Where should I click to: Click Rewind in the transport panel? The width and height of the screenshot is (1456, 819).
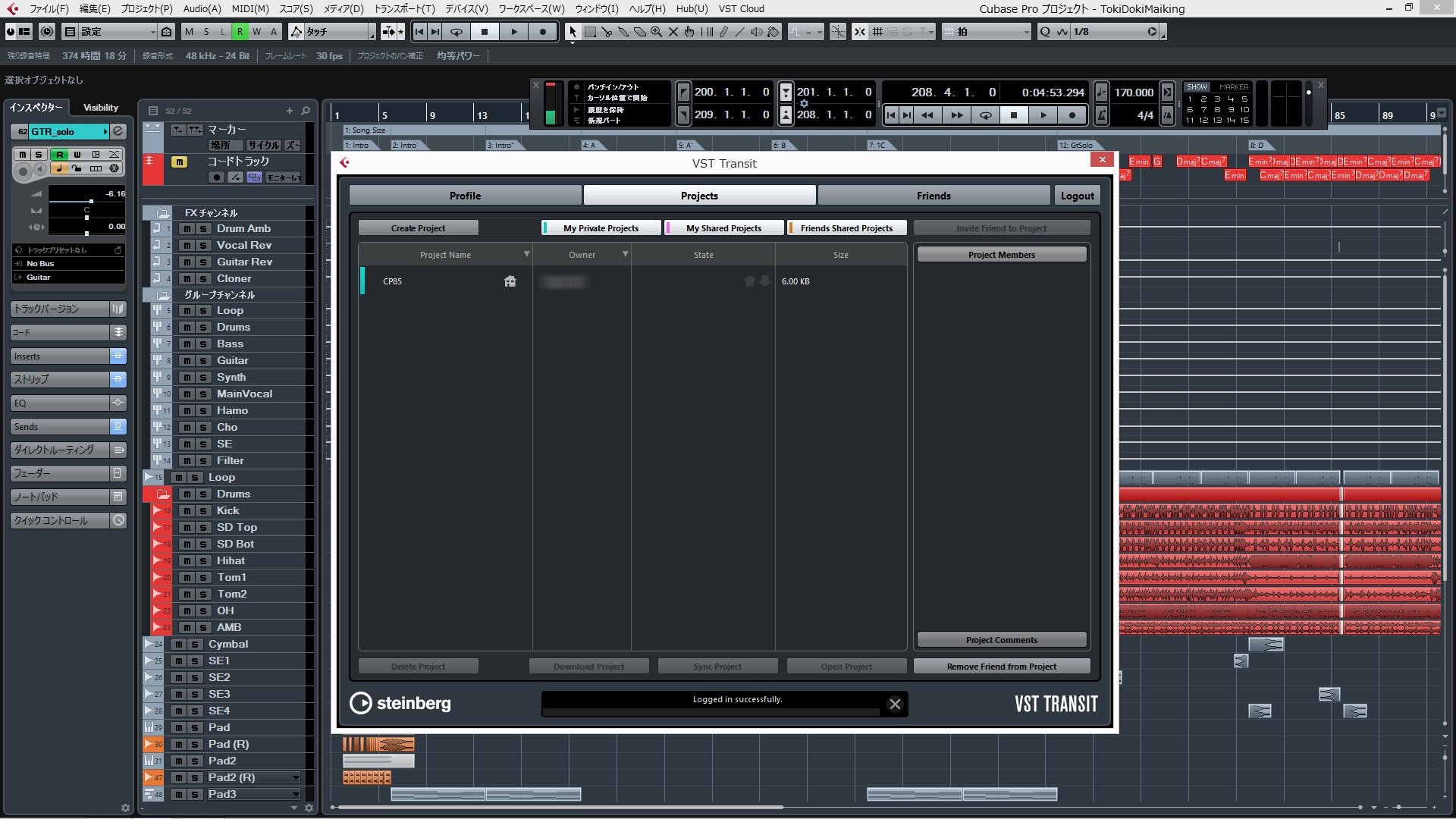(x=927, y=115)
